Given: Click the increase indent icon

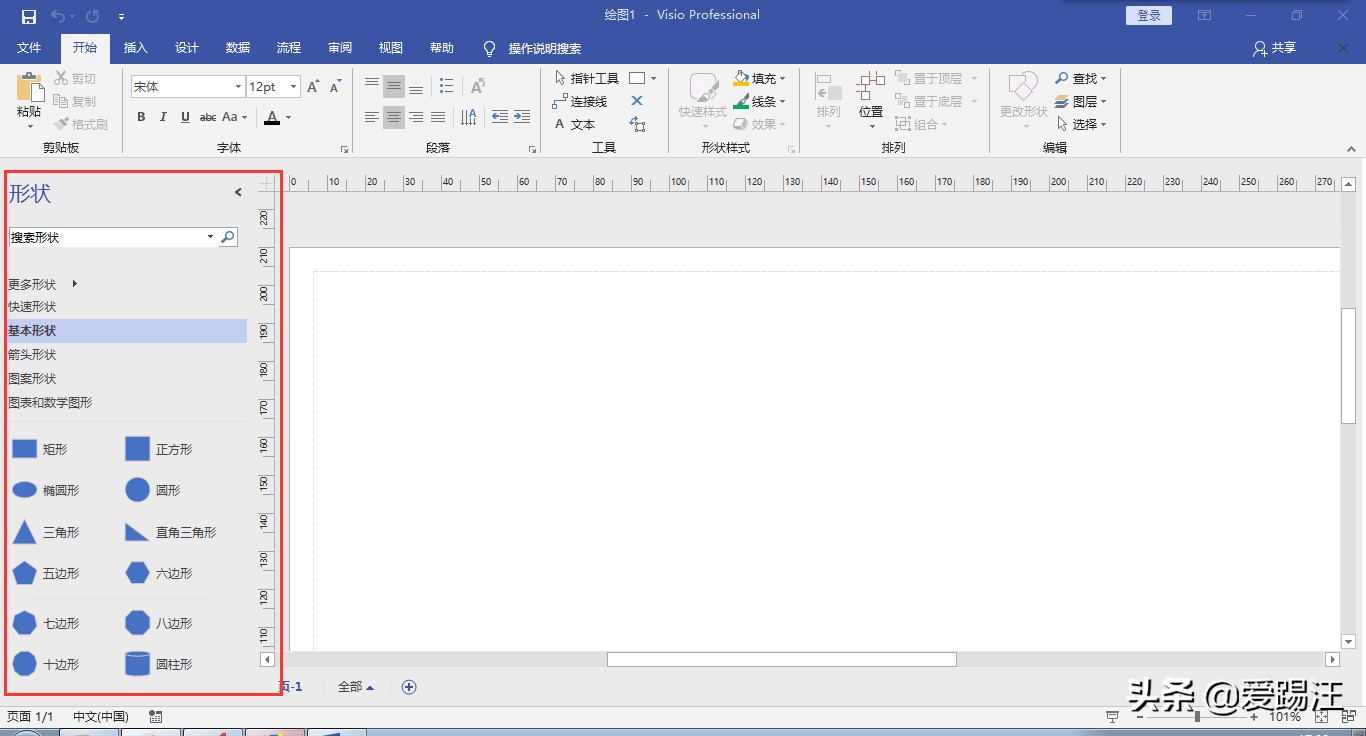Looking at the screenshot, I should [522, 117].
